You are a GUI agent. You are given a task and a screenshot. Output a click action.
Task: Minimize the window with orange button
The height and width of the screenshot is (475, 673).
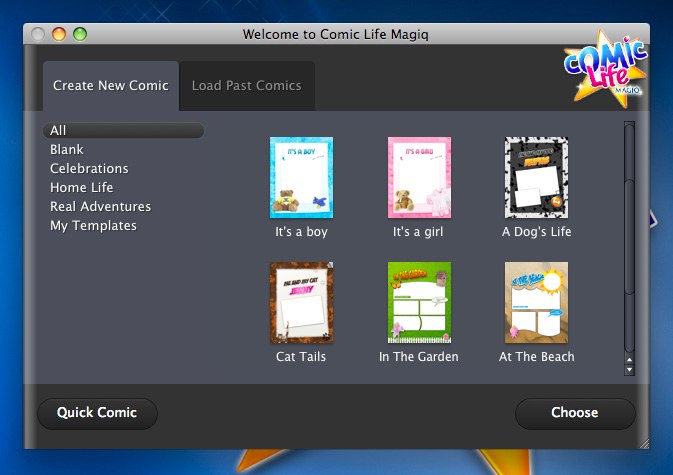59,34
